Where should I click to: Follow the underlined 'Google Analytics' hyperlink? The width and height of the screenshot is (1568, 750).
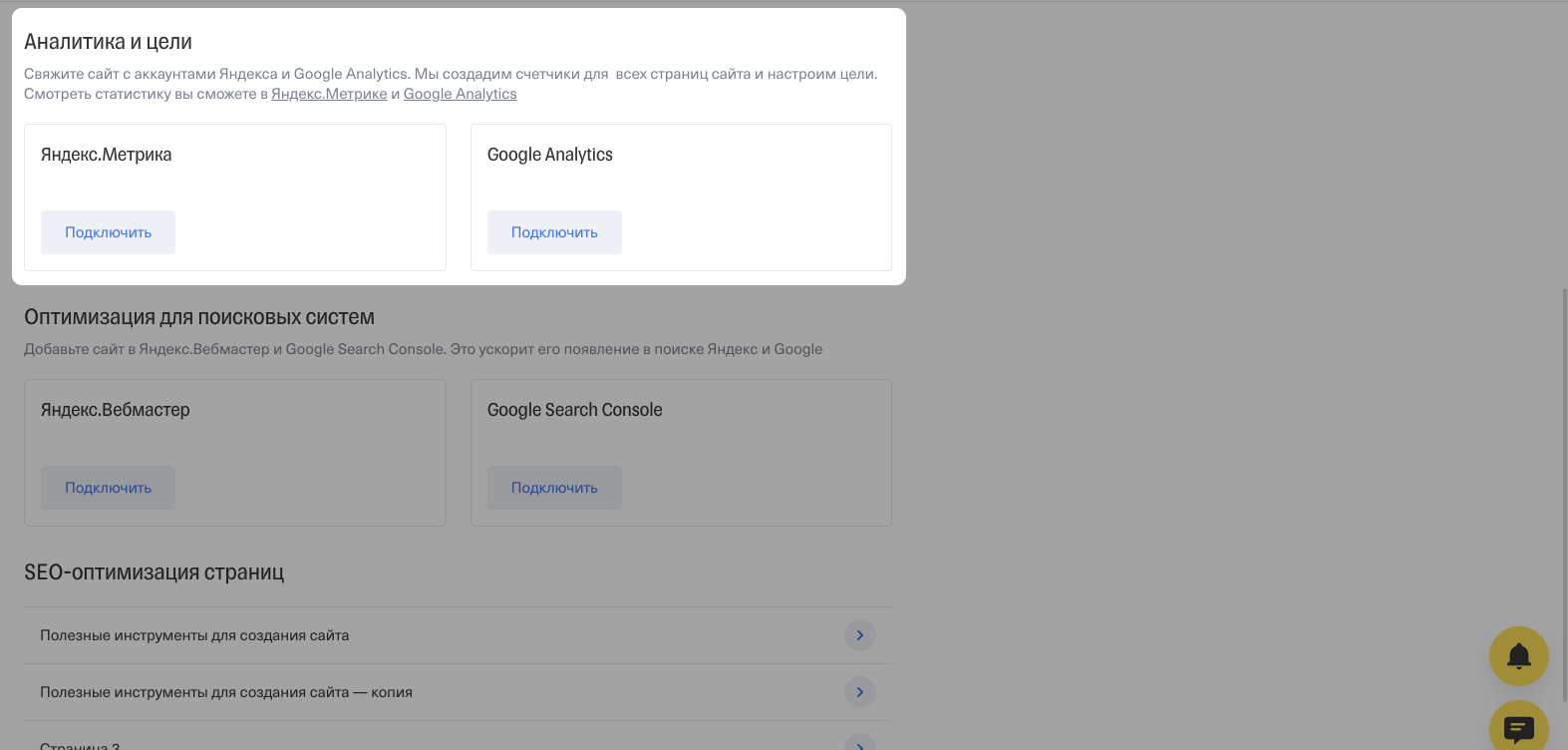(x=460, y=94)
